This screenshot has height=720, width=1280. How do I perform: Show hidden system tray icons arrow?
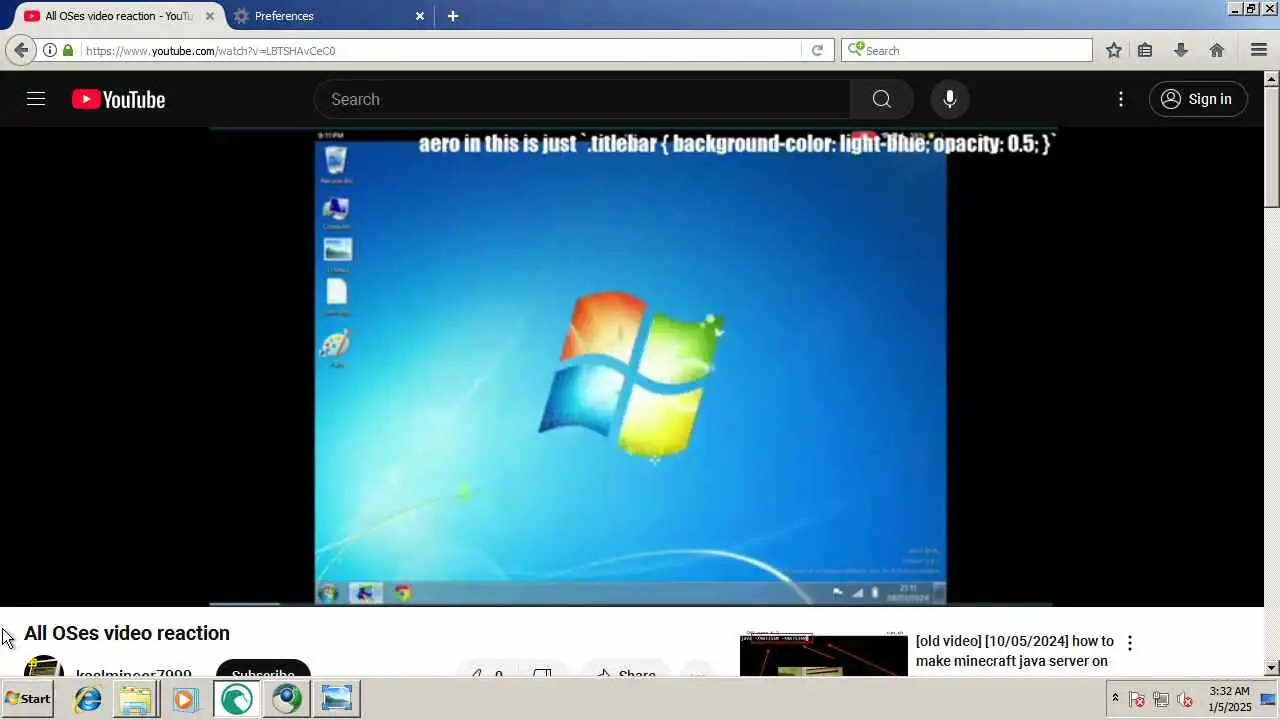pyautogui.click(x=1115, y=698)
